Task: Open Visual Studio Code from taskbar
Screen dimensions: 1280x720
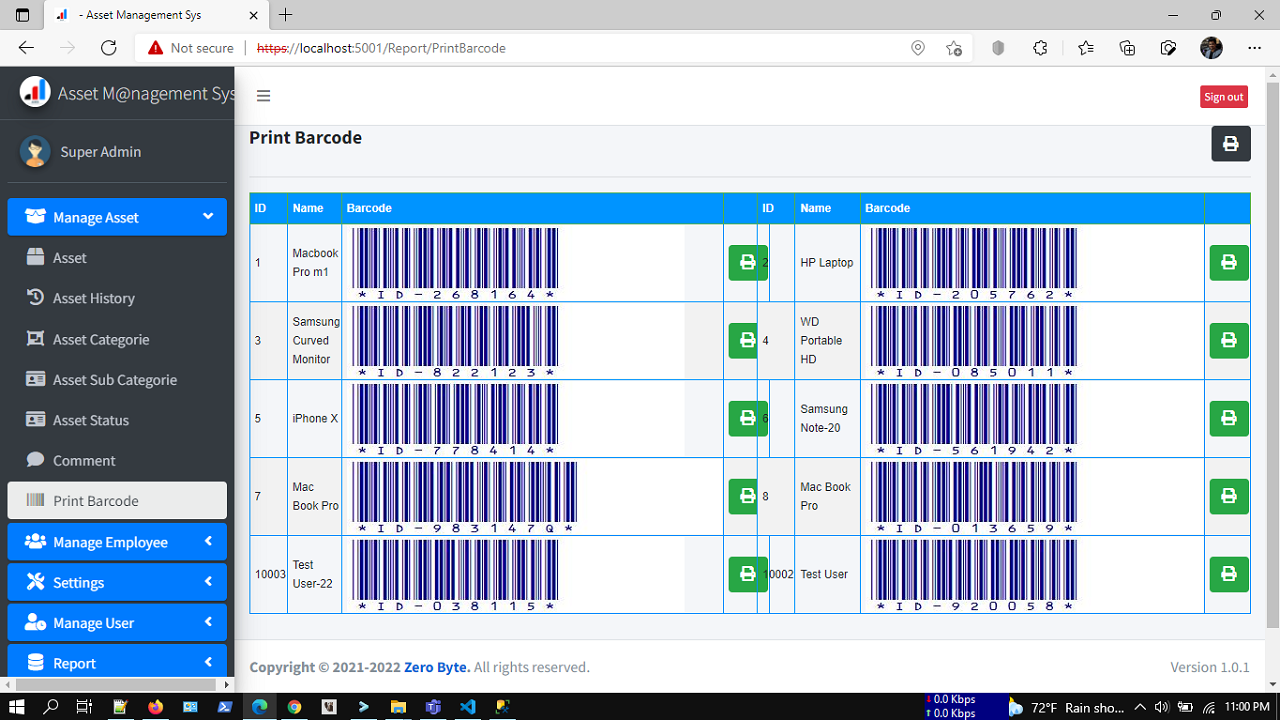Action: pyautogui.click(x=467, y=707)
